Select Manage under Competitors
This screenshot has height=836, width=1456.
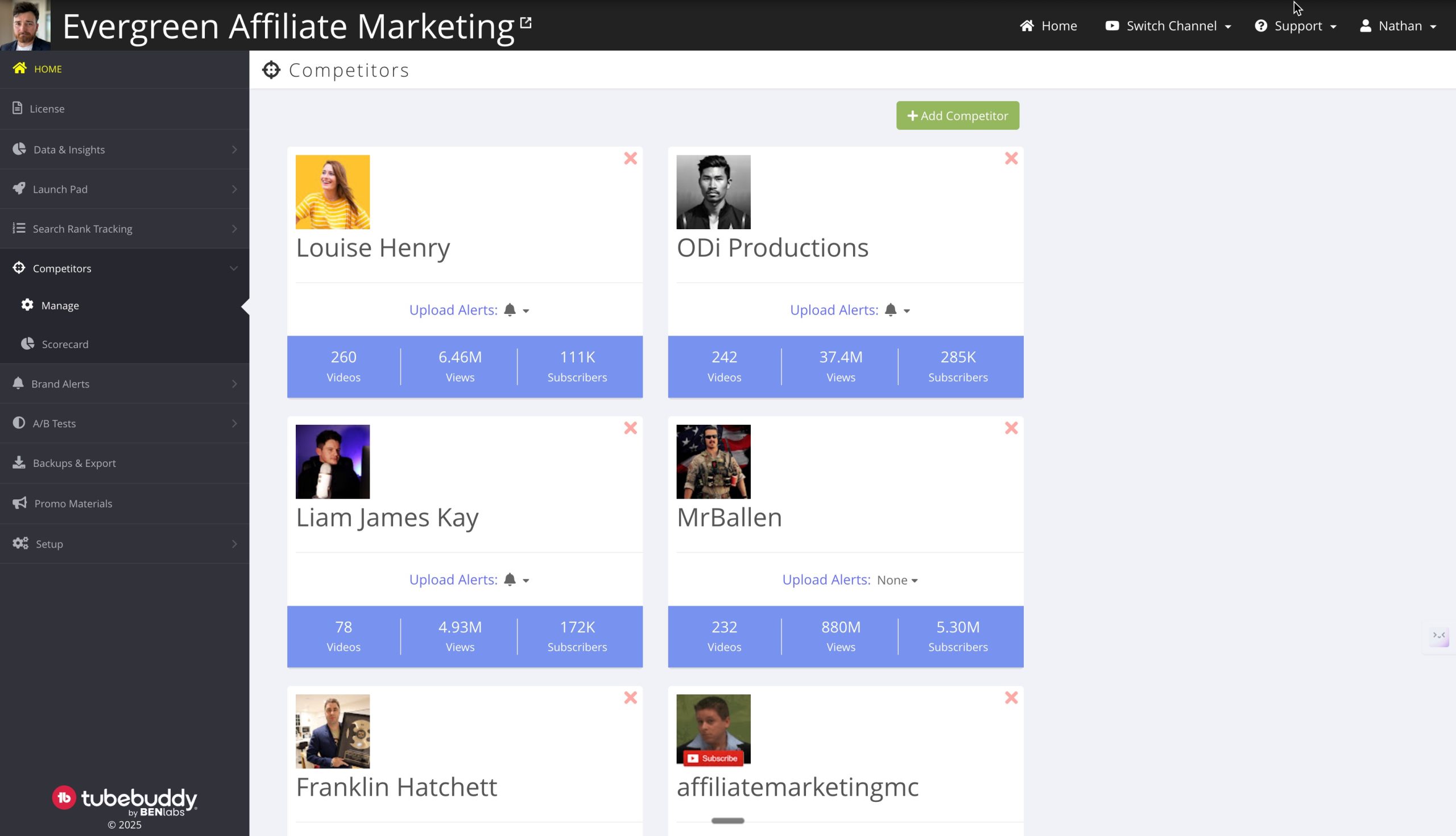(60, 305)
